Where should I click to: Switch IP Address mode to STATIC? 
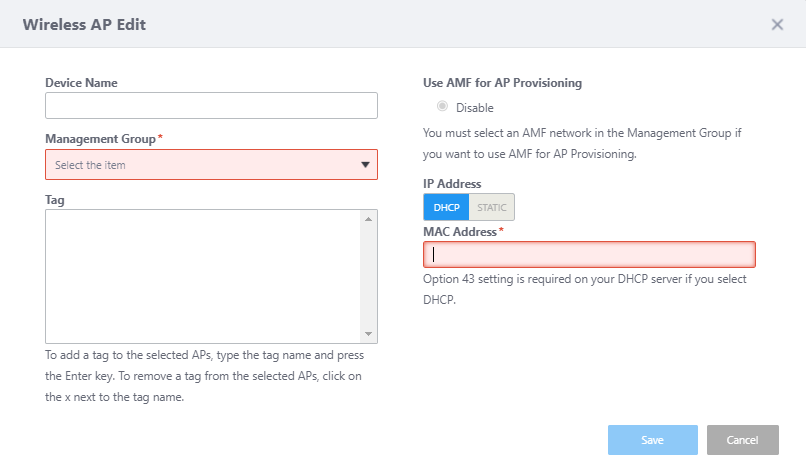coord(491,207)
